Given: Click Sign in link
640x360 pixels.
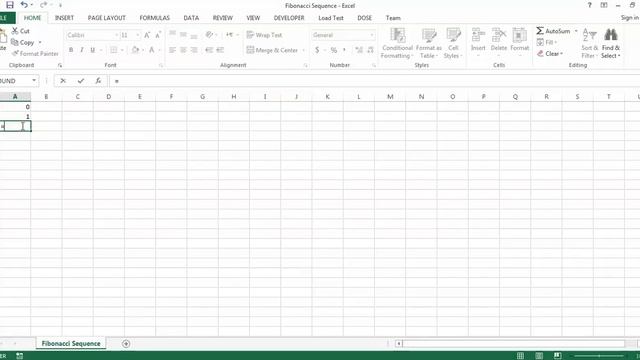Looking at the screenshot, I should point(630,18).
